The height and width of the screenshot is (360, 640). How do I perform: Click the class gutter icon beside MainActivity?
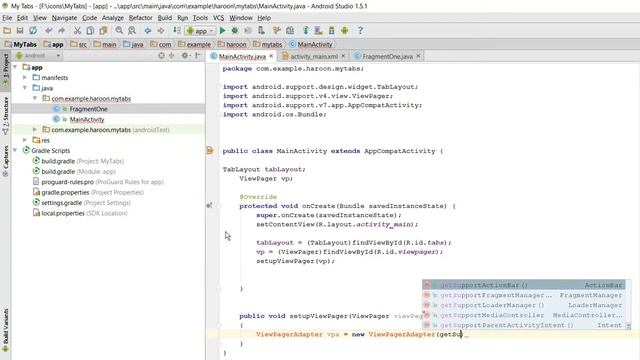[x=210, y=151]
